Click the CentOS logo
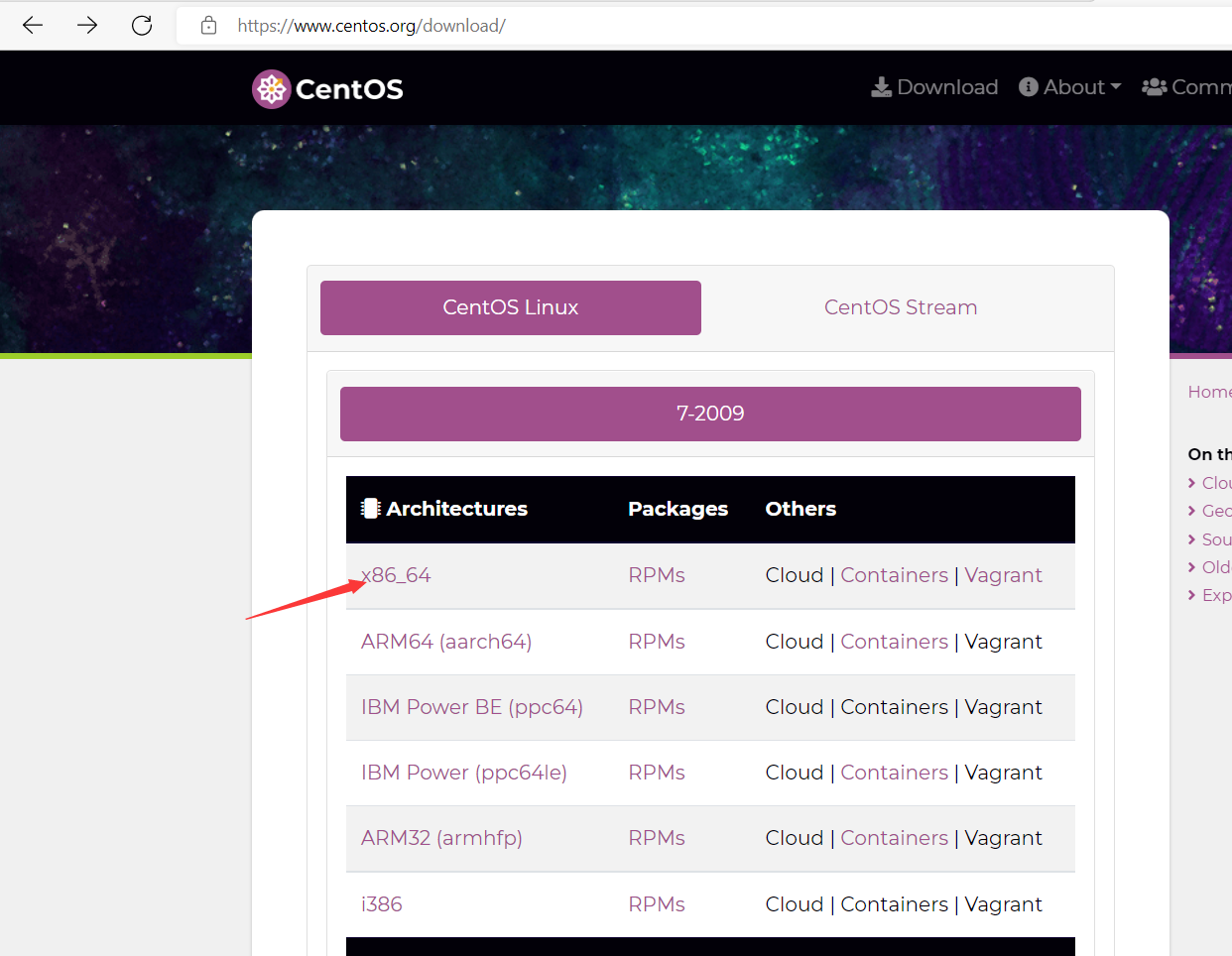Image resolution: width=1232 pixels, height=956 pixels. pos(327,89)
